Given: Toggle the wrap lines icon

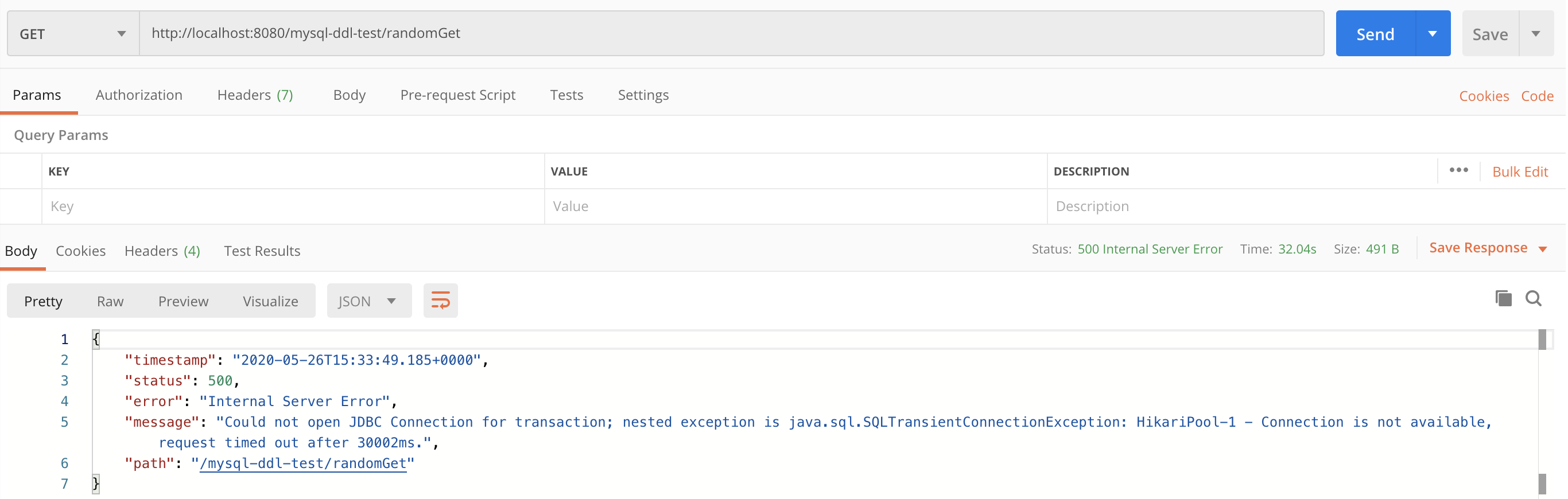Looking at the screenshot, I should (440, 301).
